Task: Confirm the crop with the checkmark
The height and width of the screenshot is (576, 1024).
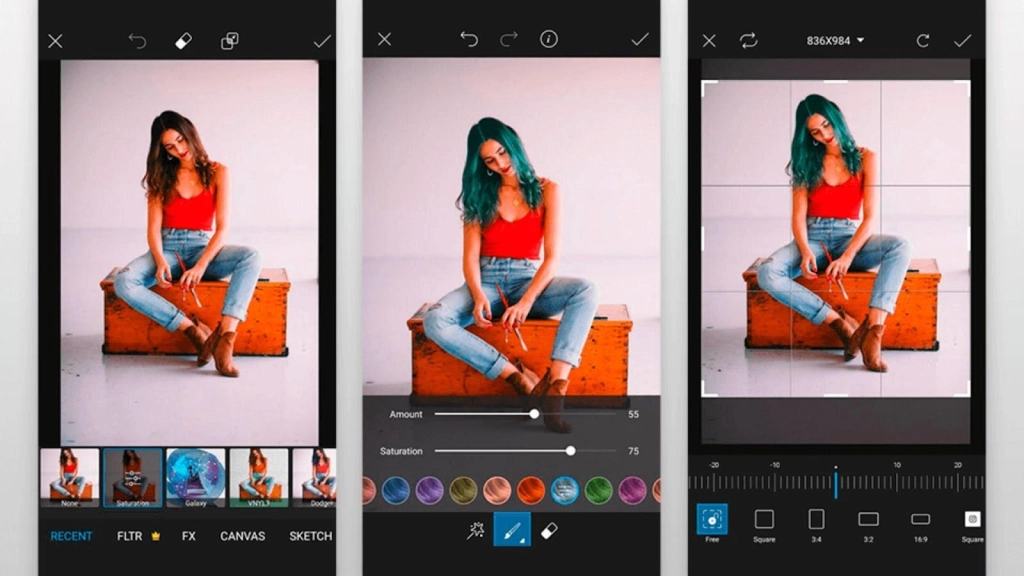Action: pos(963,41)
